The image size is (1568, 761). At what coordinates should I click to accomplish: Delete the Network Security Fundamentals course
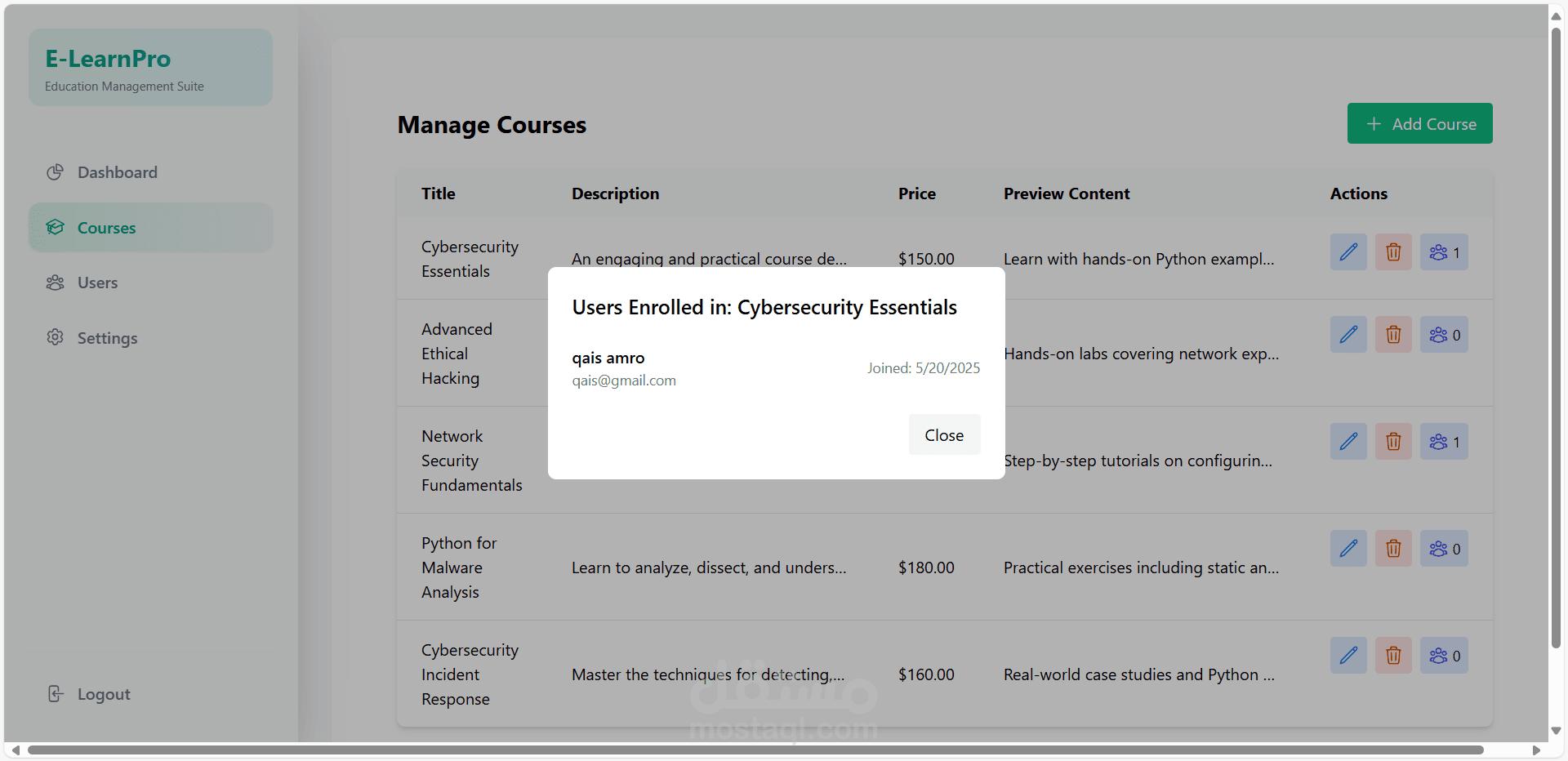point(1393,442)
